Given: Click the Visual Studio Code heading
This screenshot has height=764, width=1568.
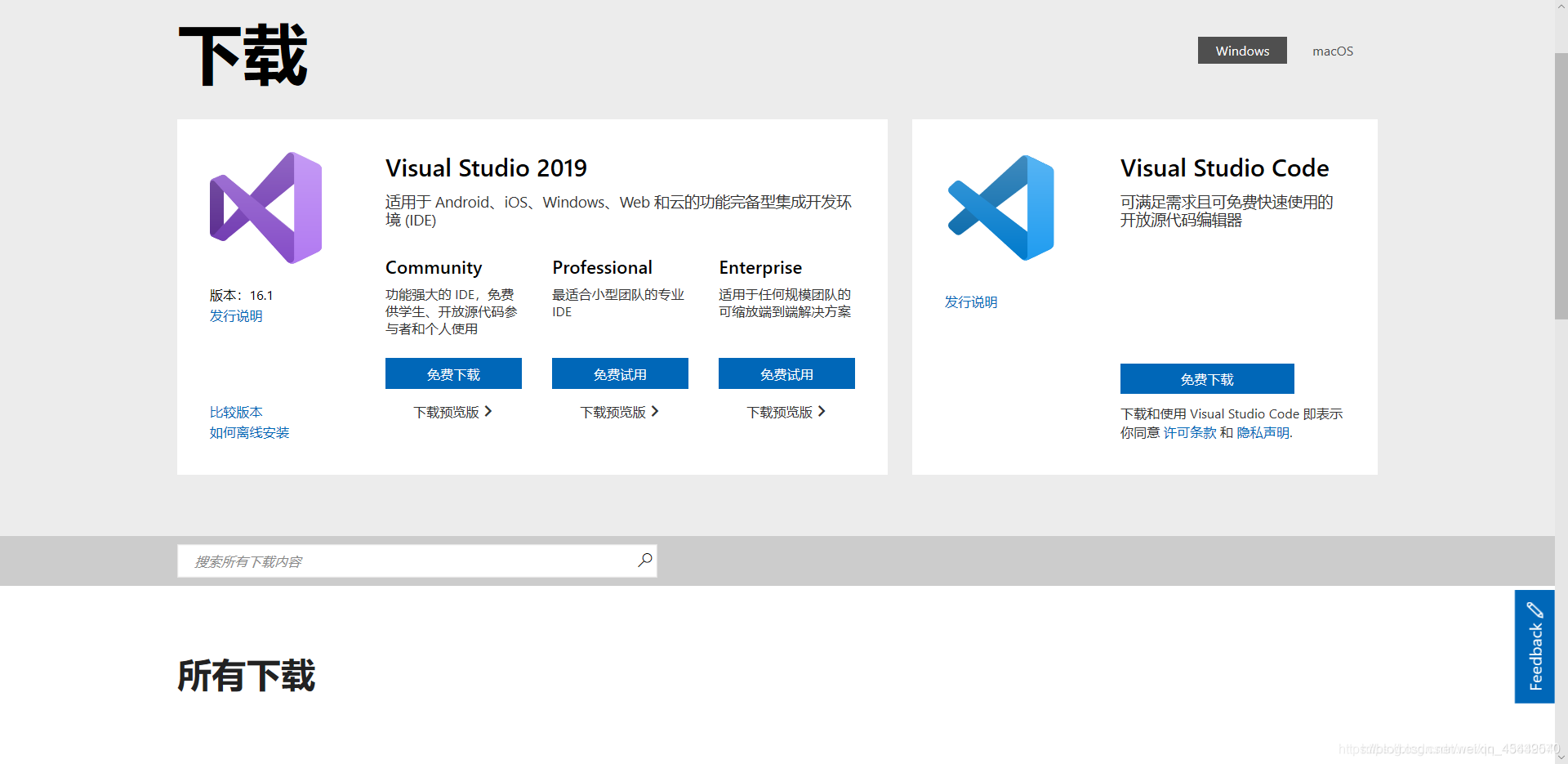Looking at the screenshot, I should pyautogui.click(x=1224, y=168).
